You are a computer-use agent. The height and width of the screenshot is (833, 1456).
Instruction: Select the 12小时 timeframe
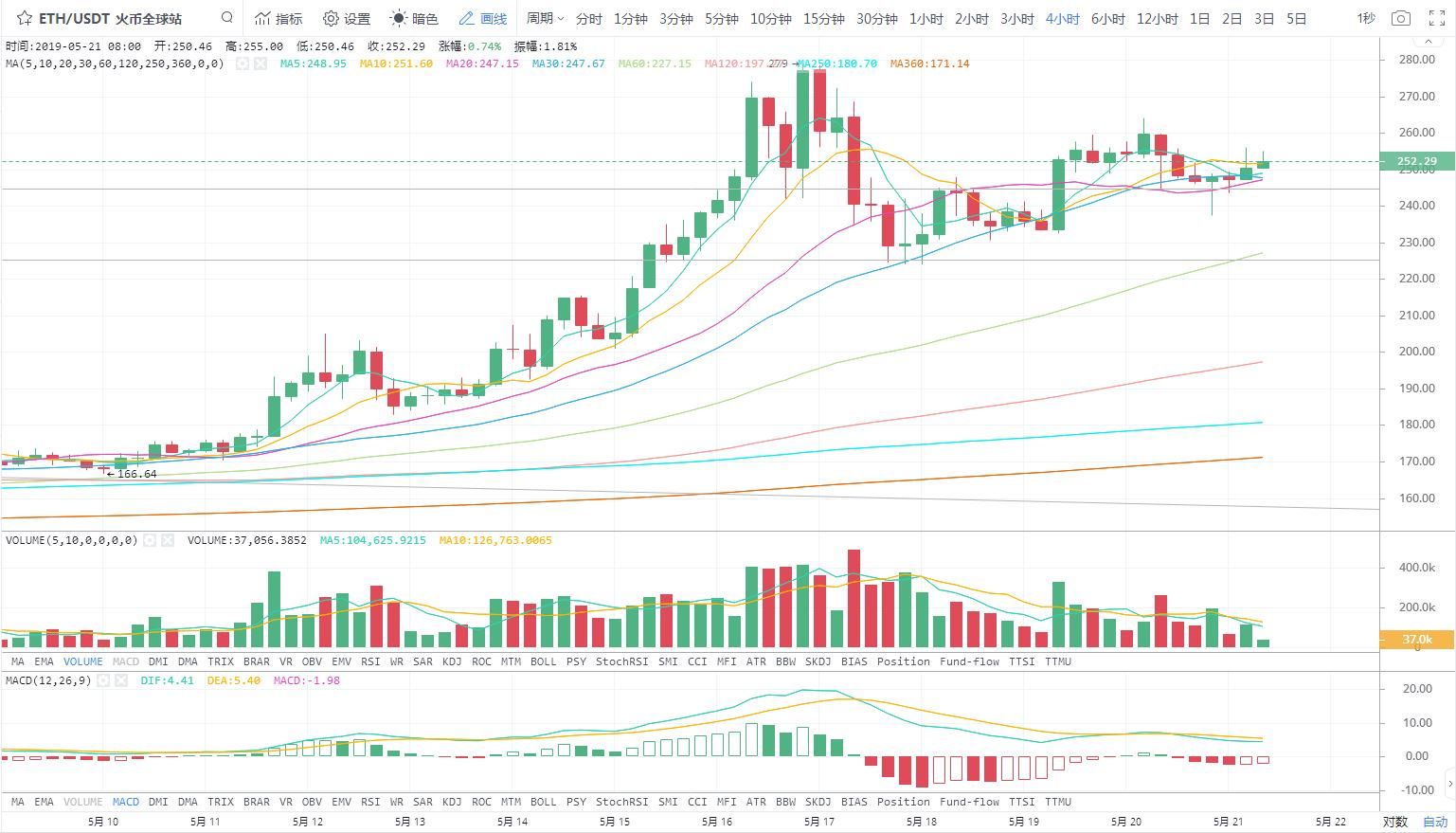pyautogui.click(x=1157, y=18)
